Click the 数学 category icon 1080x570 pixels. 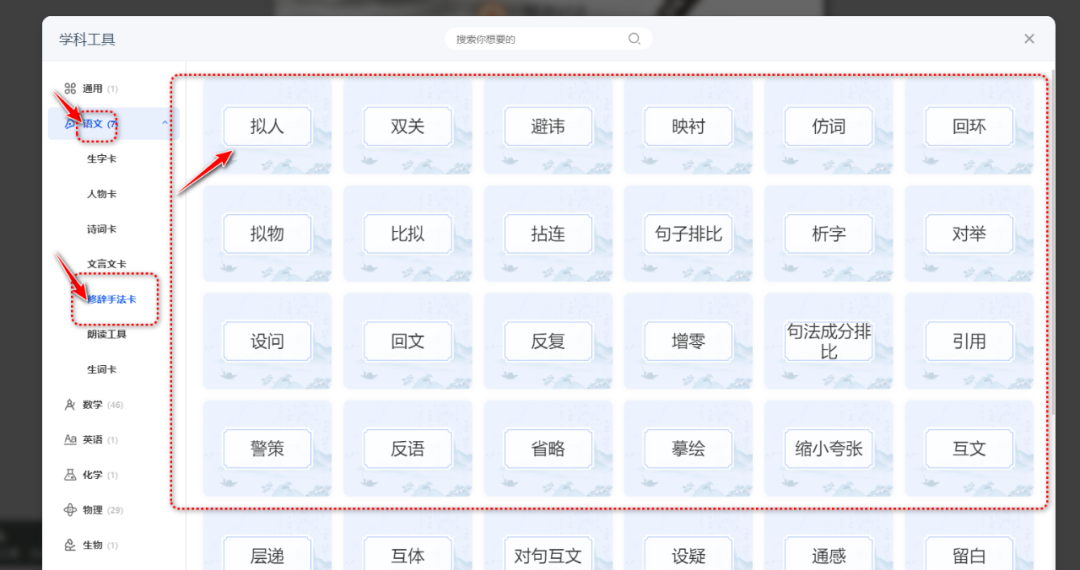70,405
